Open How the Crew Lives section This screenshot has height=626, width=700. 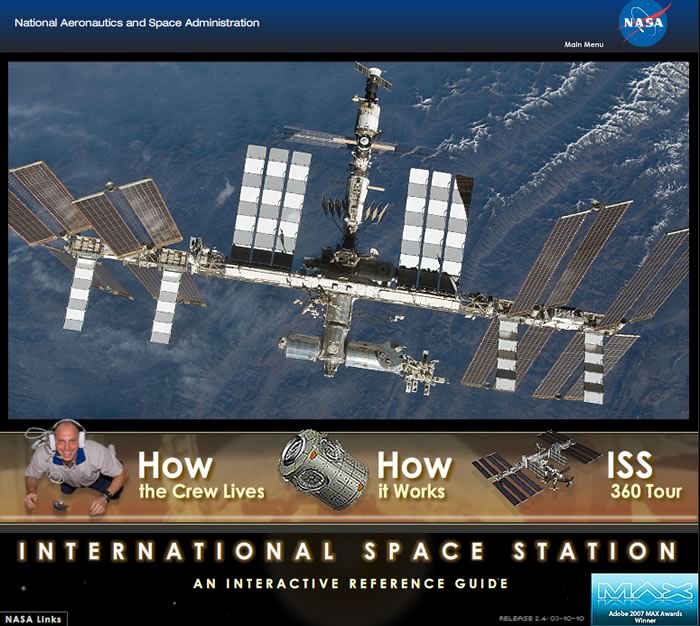coord(200,477)
